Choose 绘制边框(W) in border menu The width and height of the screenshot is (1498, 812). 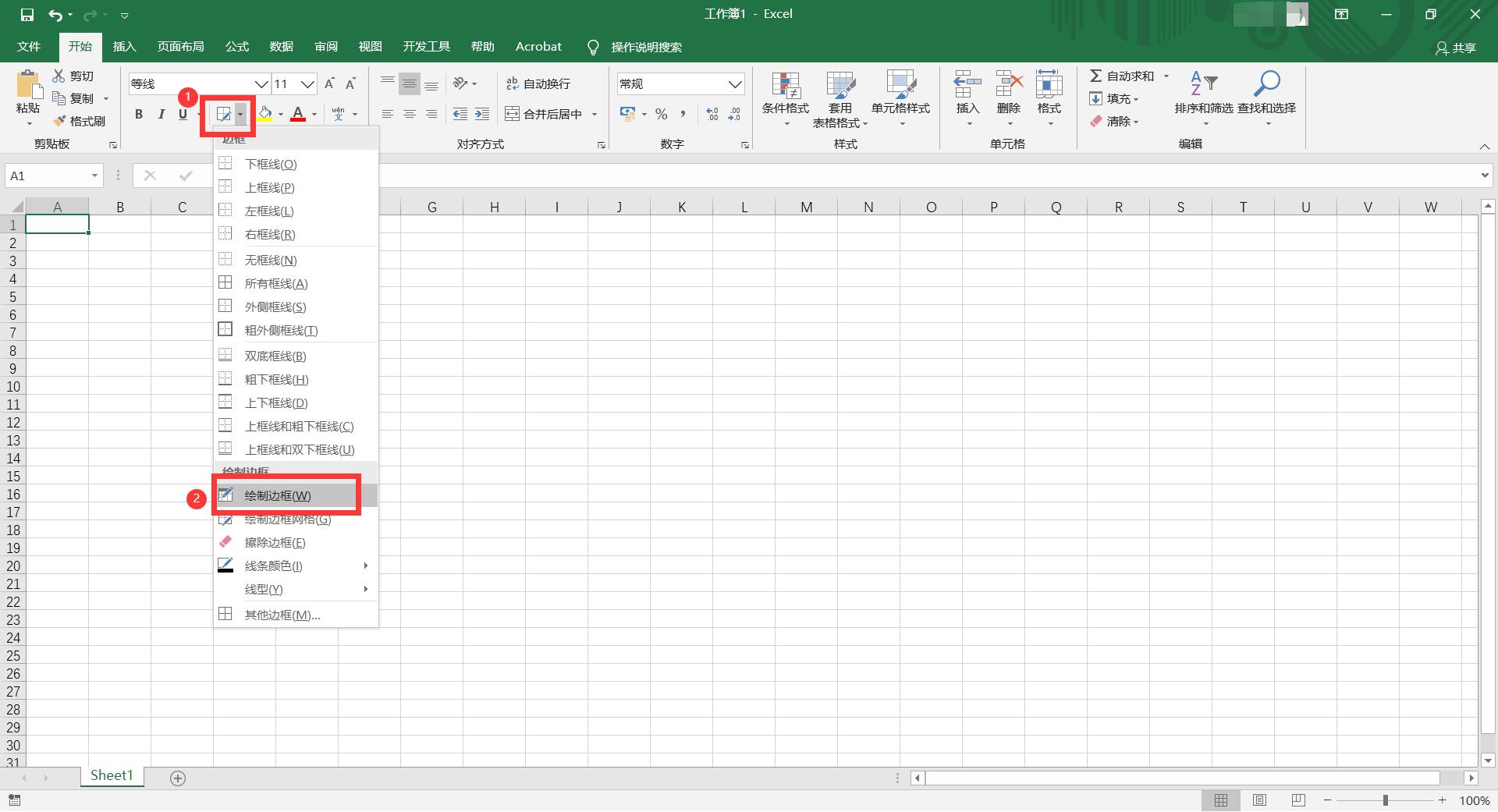click(x=296, y=495)
